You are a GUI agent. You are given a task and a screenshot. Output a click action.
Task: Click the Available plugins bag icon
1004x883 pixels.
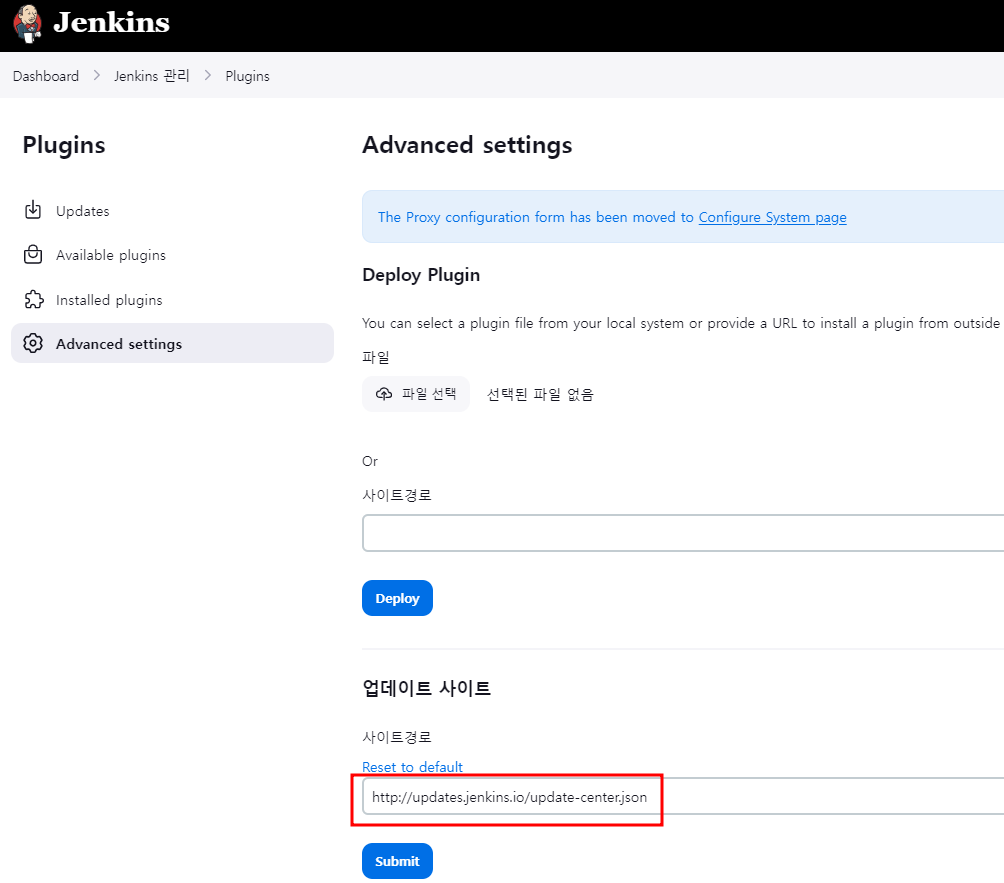33,255
